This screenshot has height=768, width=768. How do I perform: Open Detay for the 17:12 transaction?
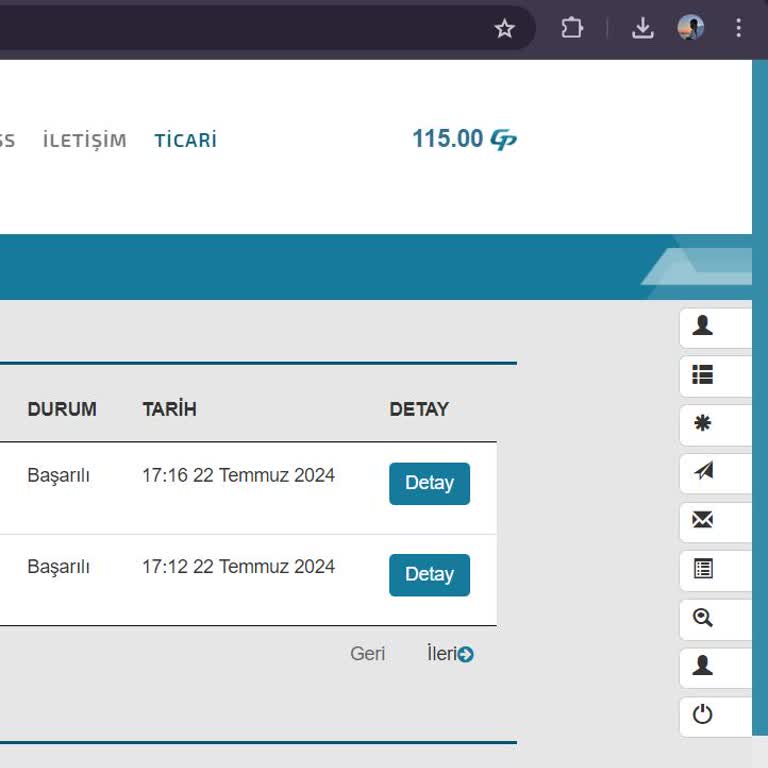point(430,575)
